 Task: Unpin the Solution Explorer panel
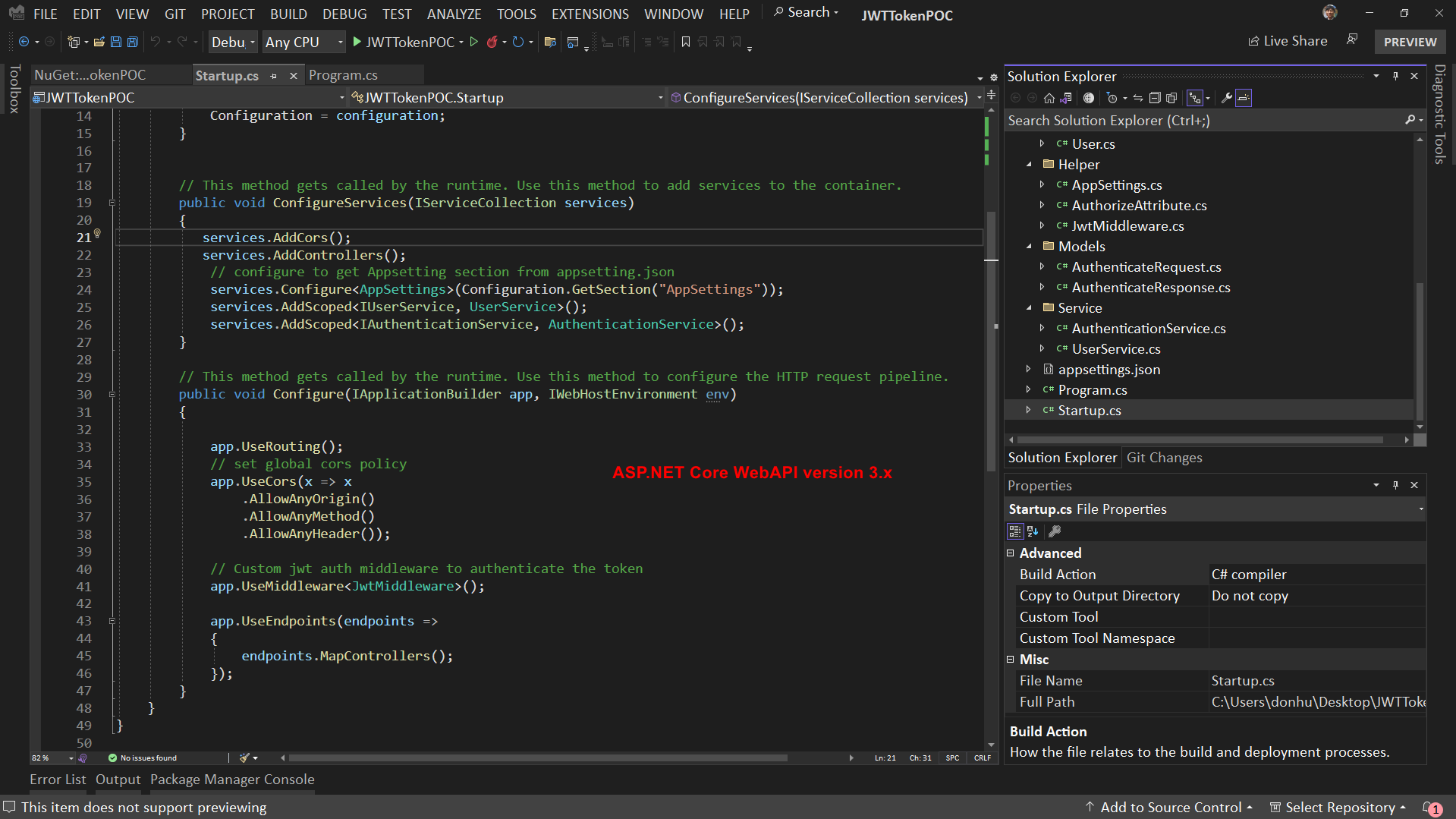coord(1395,75)
